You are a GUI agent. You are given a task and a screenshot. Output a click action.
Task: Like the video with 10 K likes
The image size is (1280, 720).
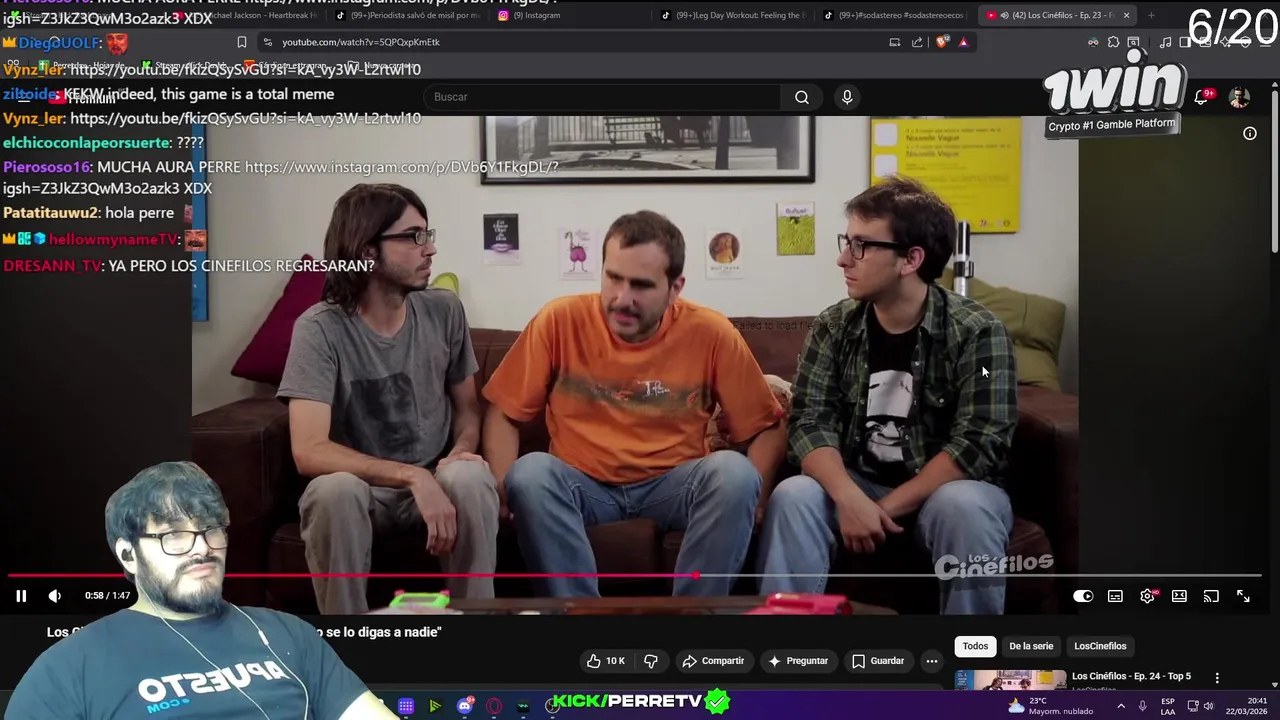pyautogui.click(x=606, y=661)
